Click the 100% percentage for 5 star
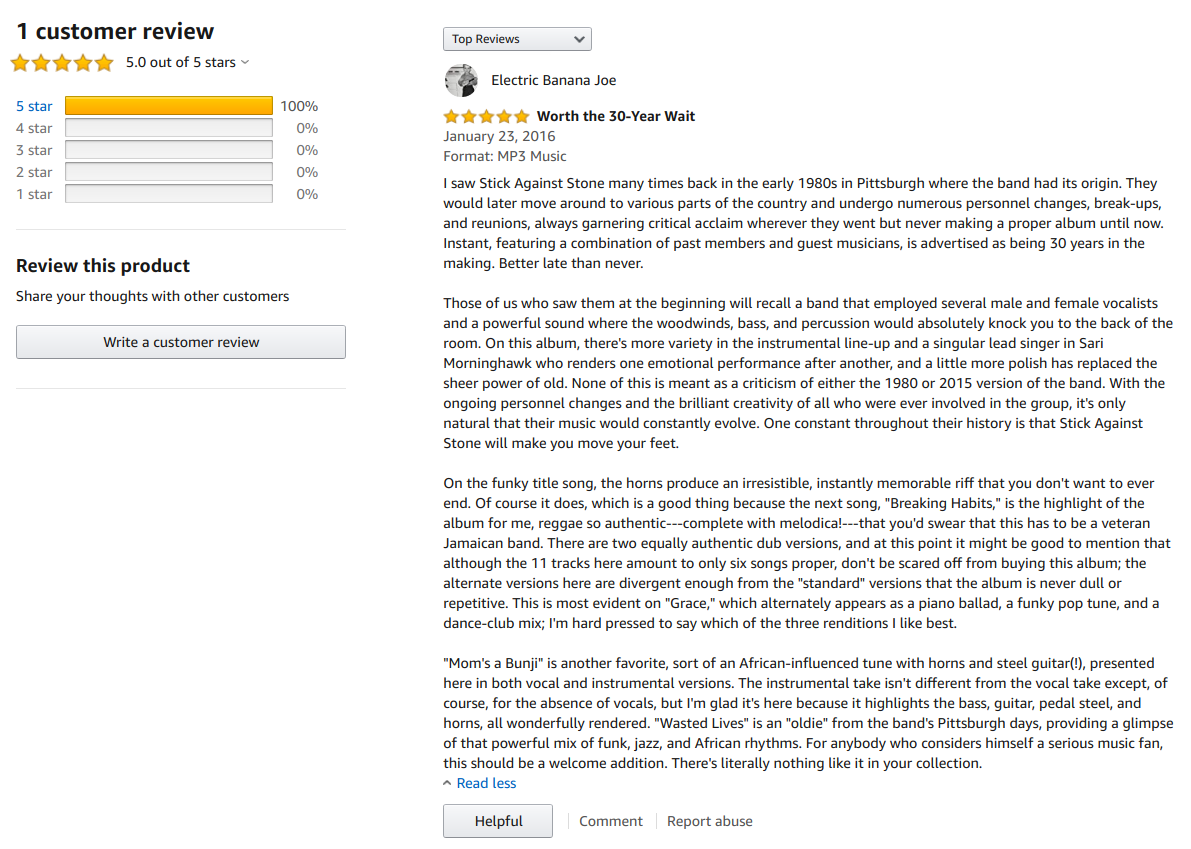The height and width of the screenshot is (849, 1191). (x=299, y=106)
